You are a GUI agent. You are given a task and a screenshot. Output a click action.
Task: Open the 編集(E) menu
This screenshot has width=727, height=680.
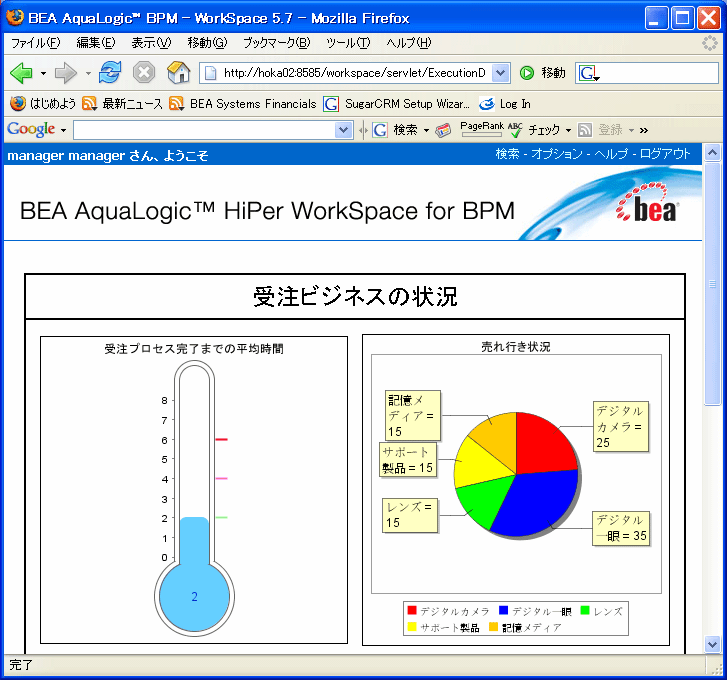coord(96,43)
